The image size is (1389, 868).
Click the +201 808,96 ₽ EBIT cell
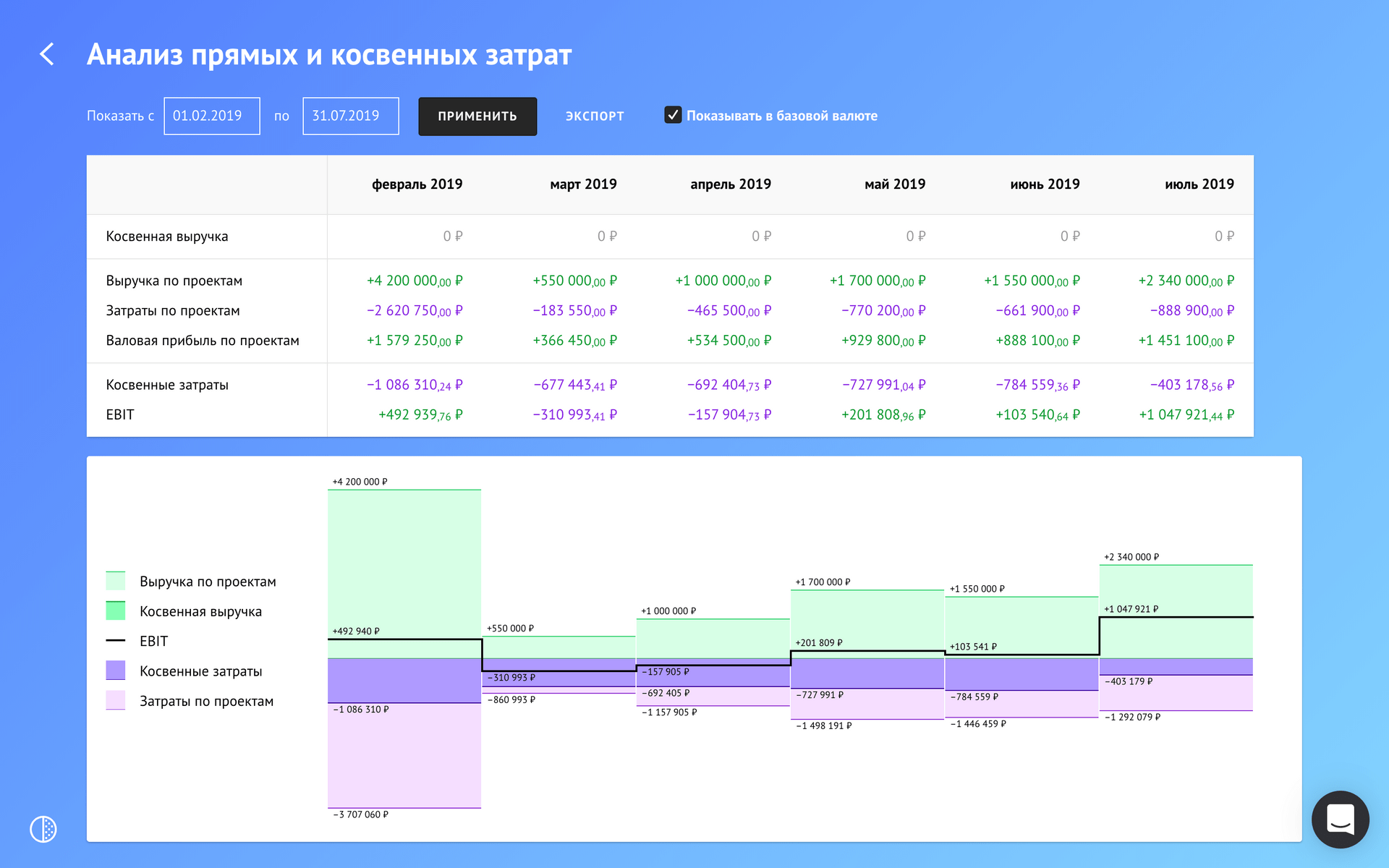coord(883,414)
